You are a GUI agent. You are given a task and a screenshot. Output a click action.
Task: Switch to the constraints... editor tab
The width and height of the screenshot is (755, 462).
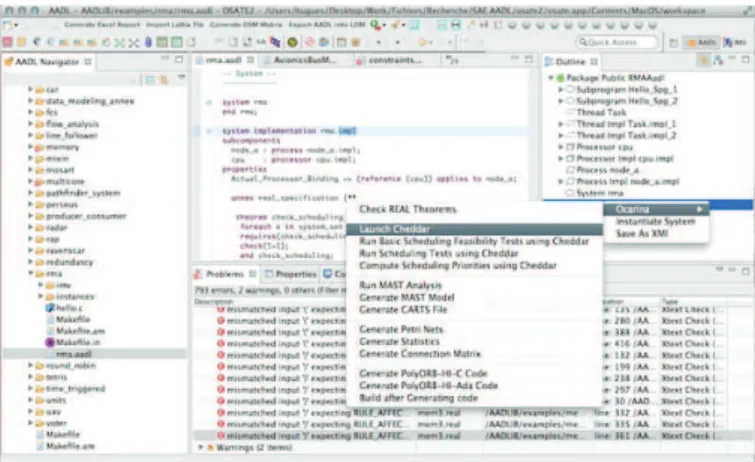point(394,60)
